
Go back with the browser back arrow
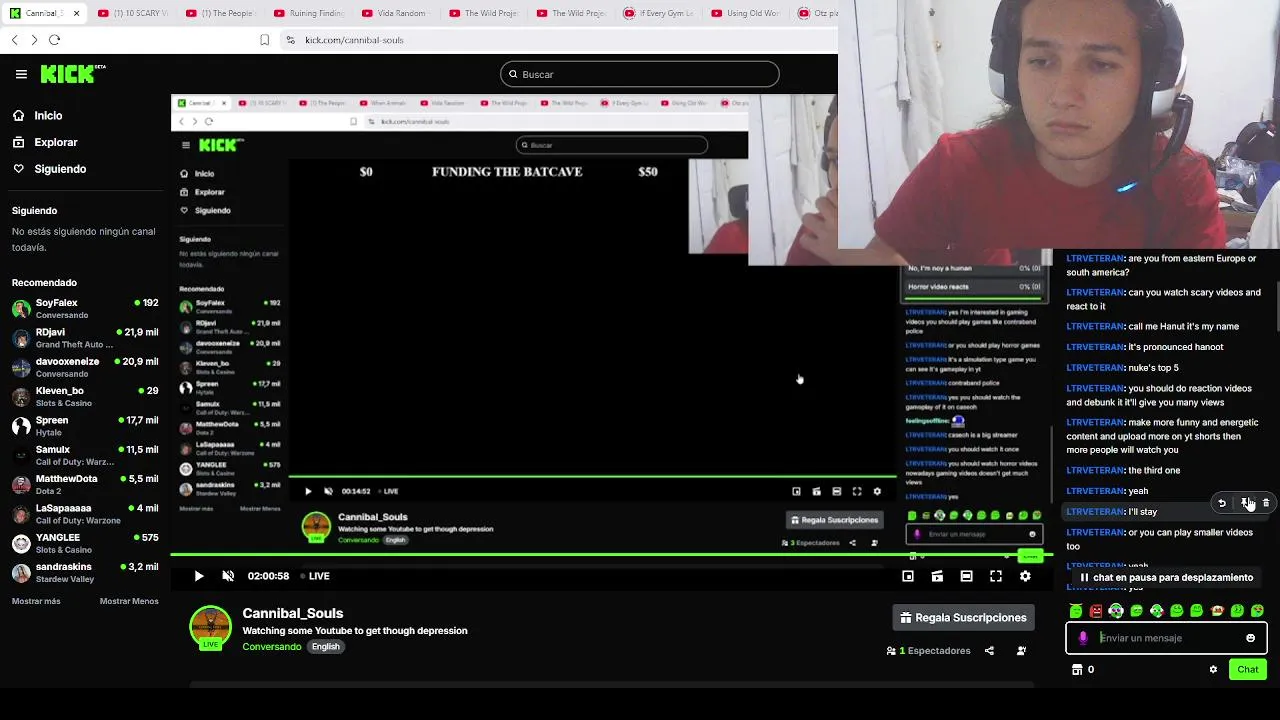(14, 40)
